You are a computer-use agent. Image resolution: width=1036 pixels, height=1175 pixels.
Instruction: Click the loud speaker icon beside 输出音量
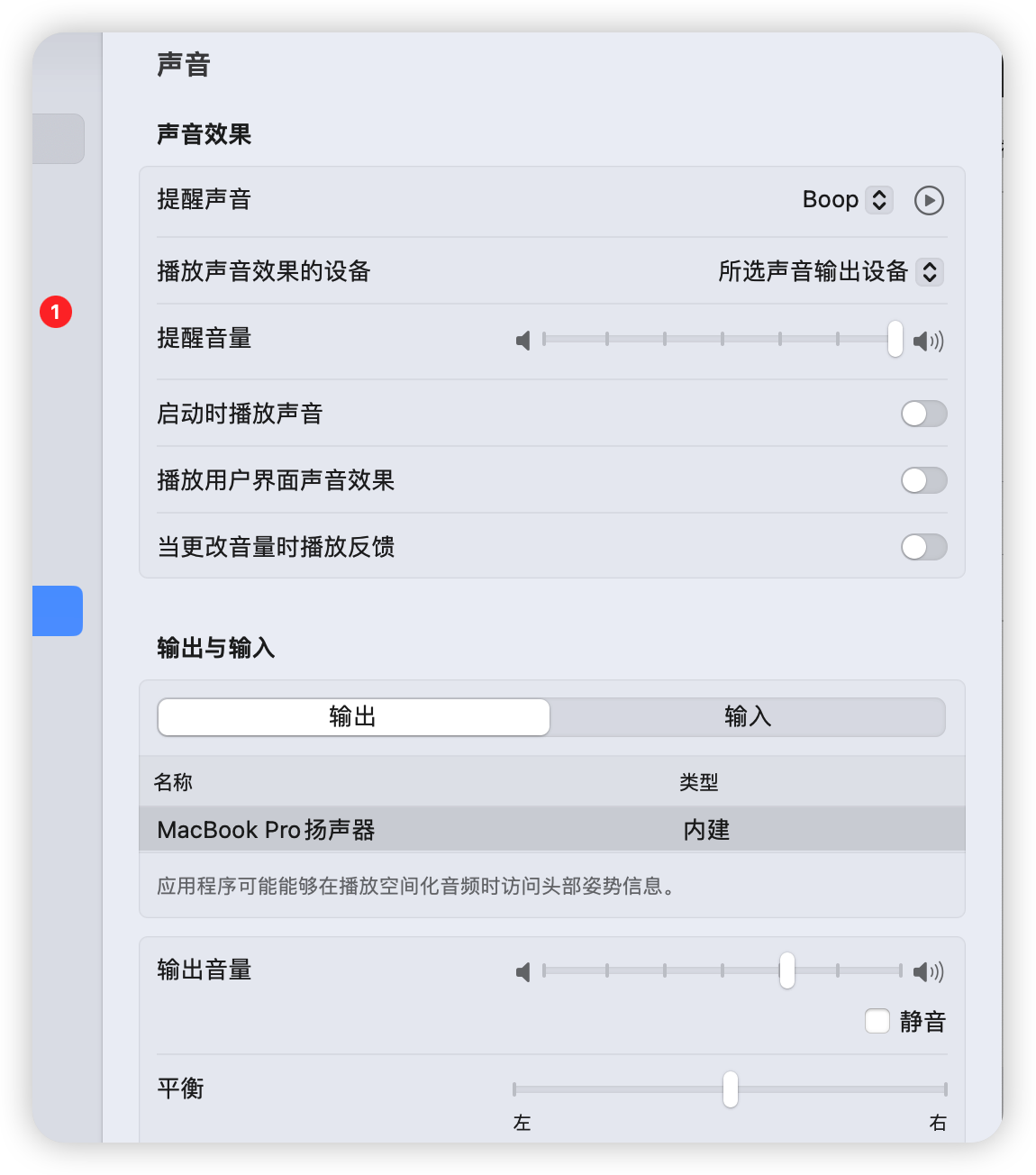(x=928, y=971)
